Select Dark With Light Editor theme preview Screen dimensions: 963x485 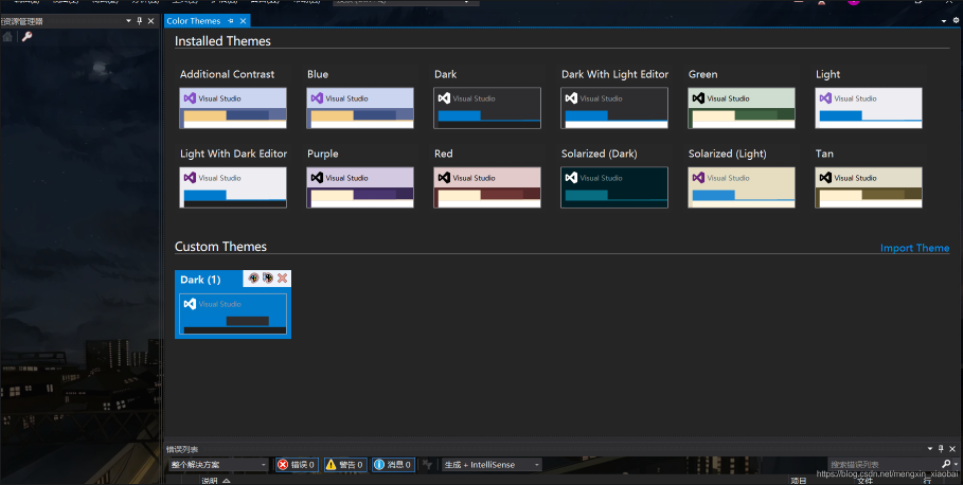point(614,108)
